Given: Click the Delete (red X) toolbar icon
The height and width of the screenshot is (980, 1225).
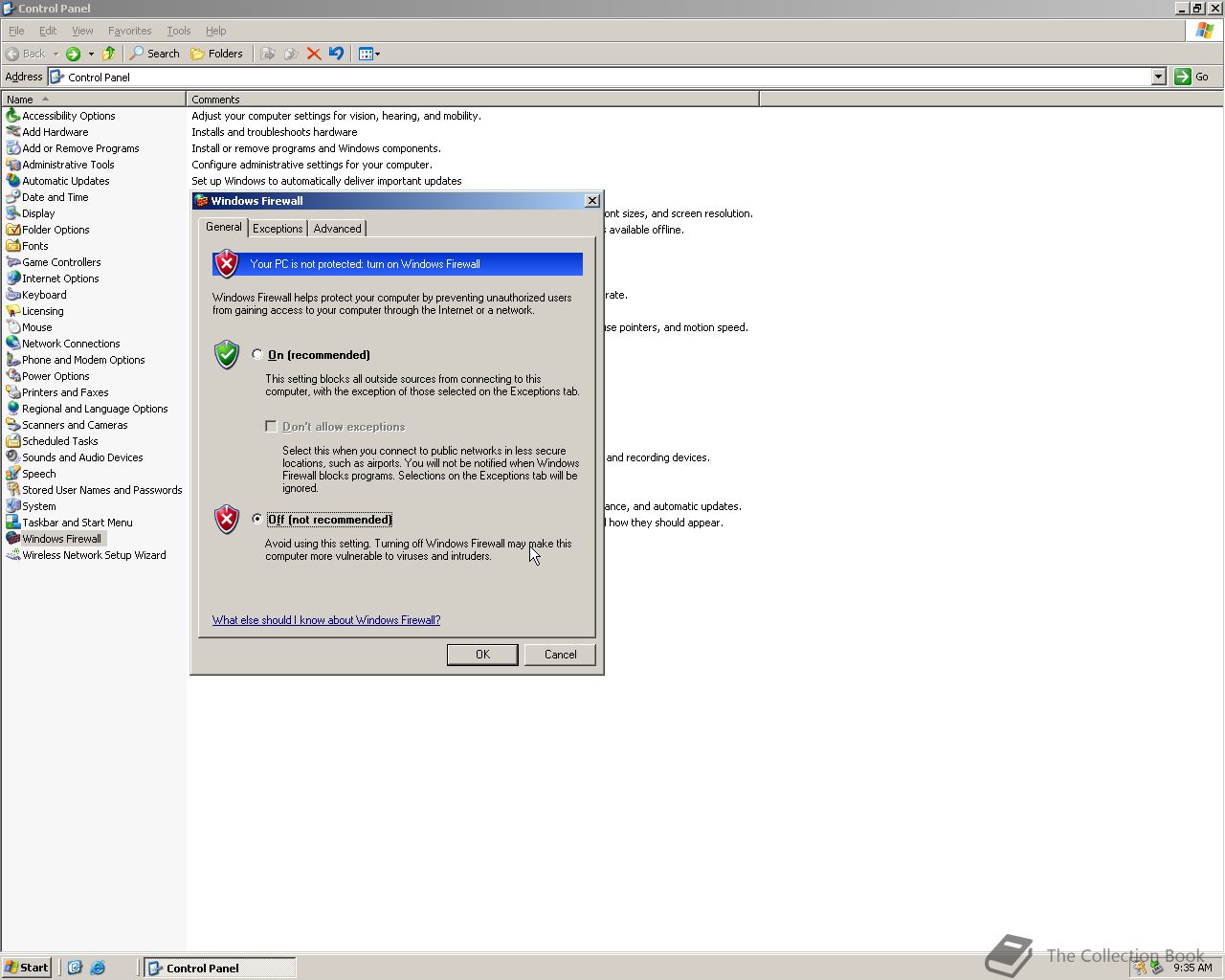Looking at the screenshot, I should [x=313, y=54].
